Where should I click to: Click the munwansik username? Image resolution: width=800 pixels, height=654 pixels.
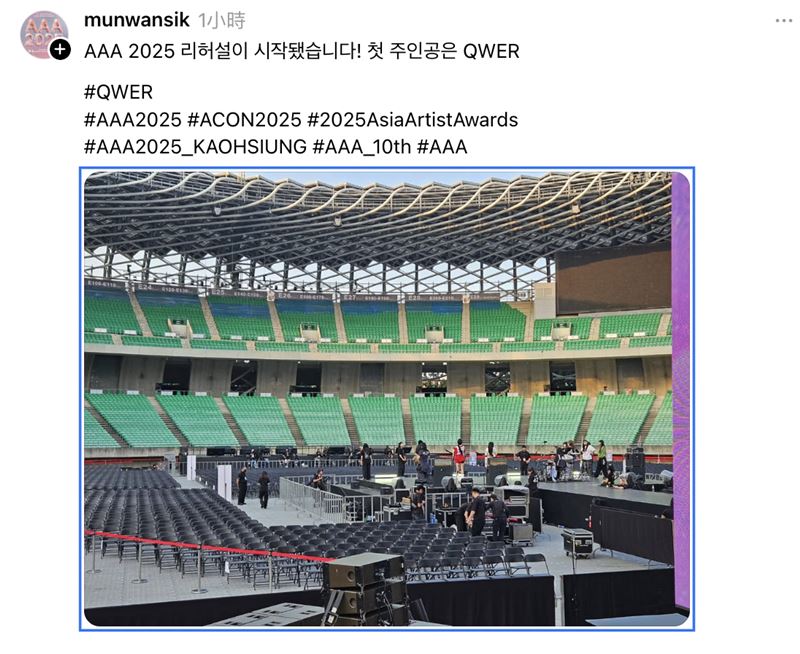click(137, 20)
